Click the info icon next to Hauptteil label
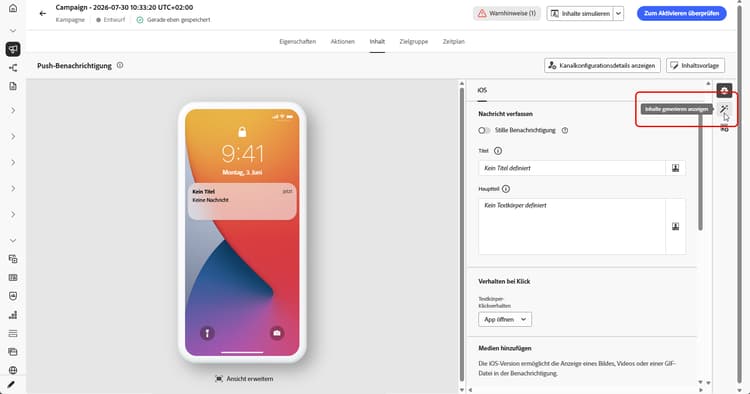This screenshot has width=750, height=394. click(506, 189)
